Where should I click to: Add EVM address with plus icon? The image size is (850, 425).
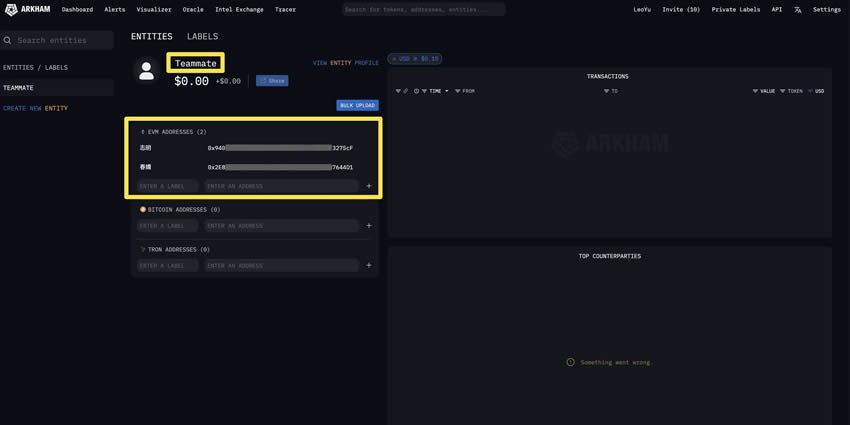coord(369,186)
